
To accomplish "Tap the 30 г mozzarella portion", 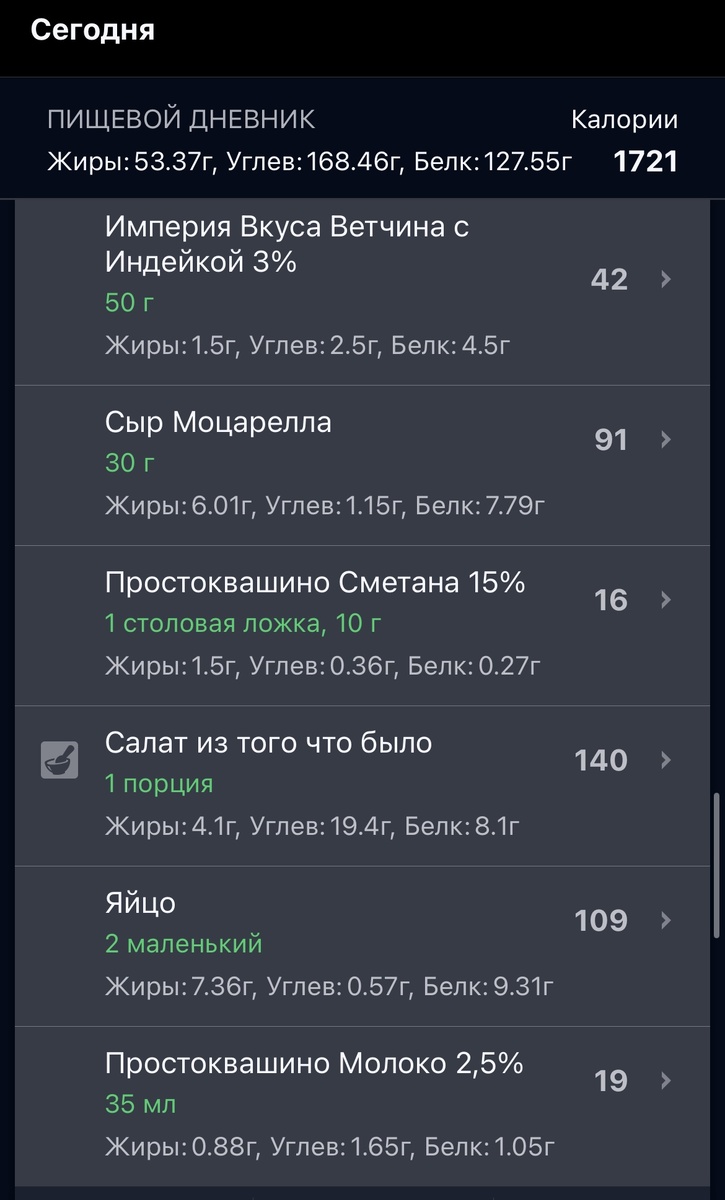I will [x=130, y=463].
